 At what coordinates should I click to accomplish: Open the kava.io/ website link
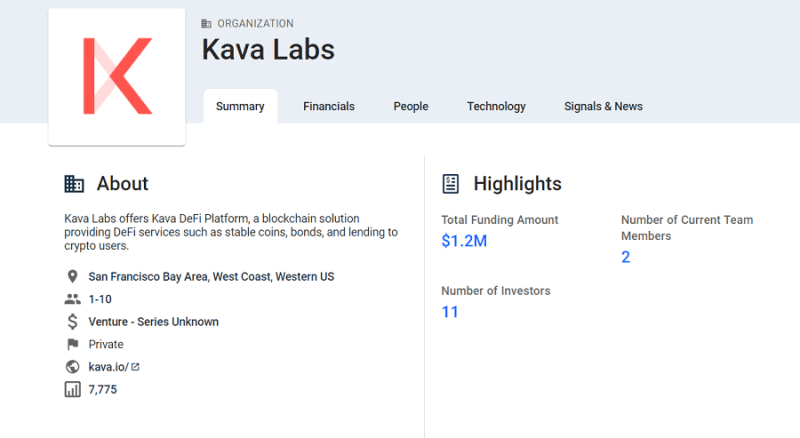coord(109,367)
